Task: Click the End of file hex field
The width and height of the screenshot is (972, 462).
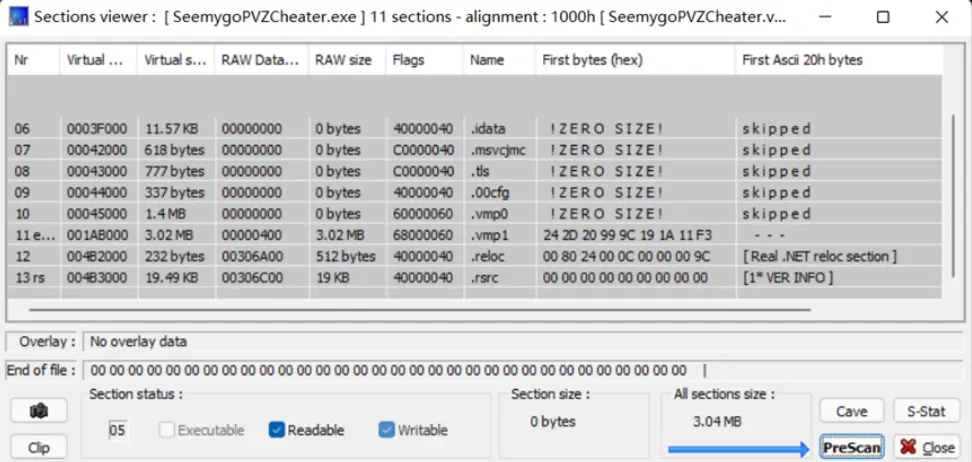Action: 524,371
